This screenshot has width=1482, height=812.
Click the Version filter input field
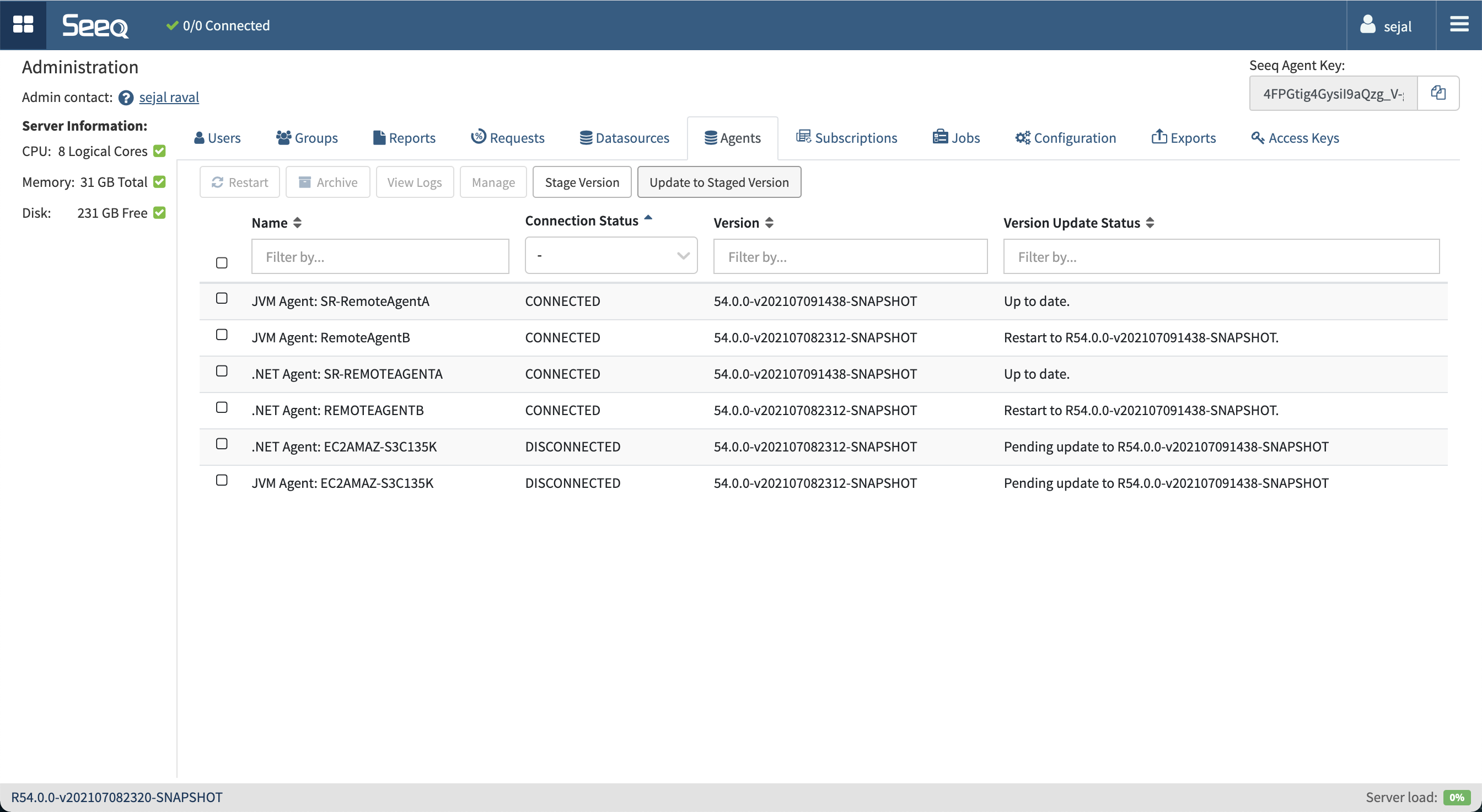(x=850, y=257)
